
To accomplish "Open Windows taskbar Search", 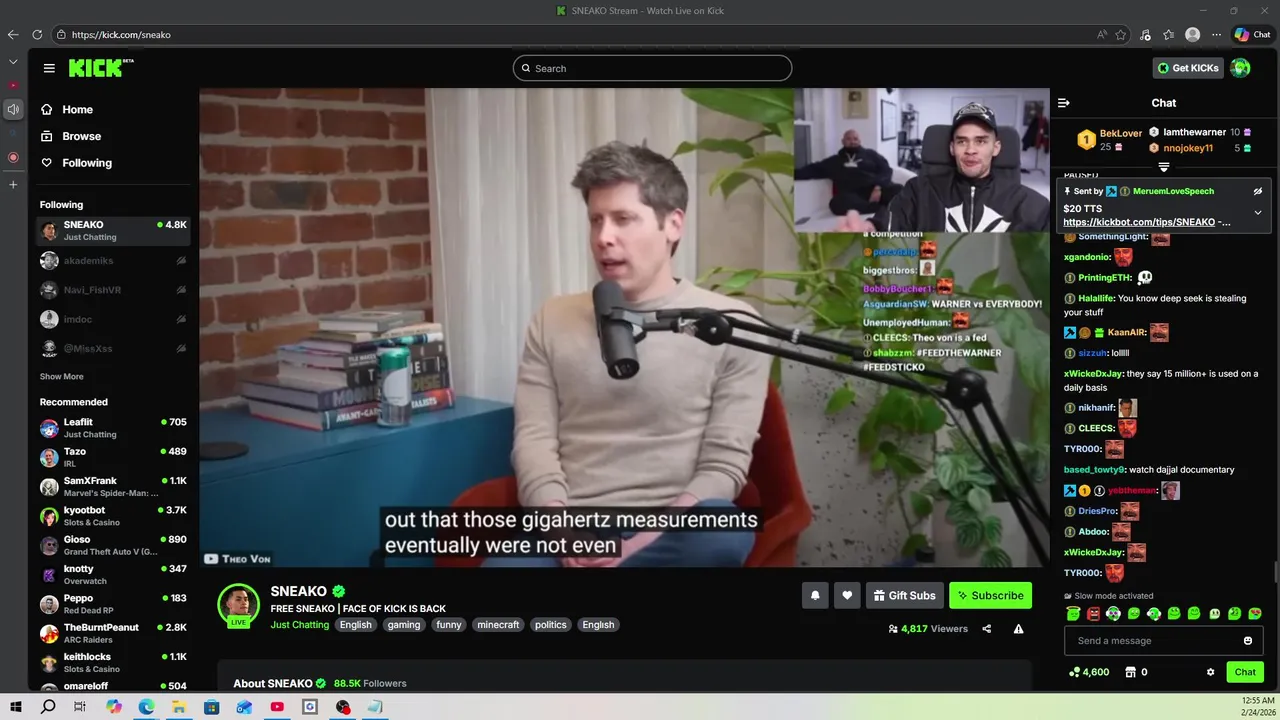I will [48, 707].
